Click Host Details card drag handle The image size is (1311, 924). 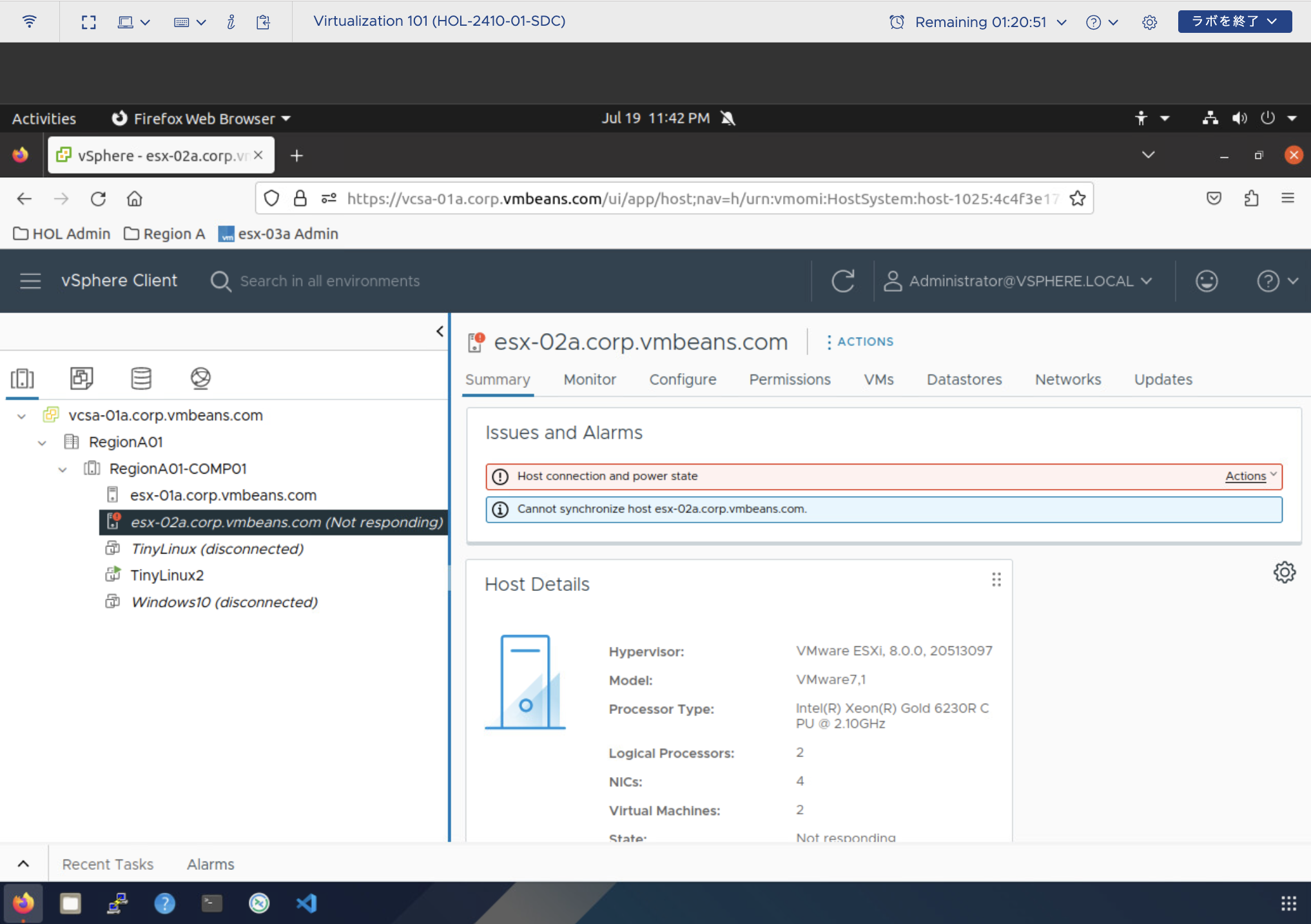pyautogui.click(x=996, y=580)
